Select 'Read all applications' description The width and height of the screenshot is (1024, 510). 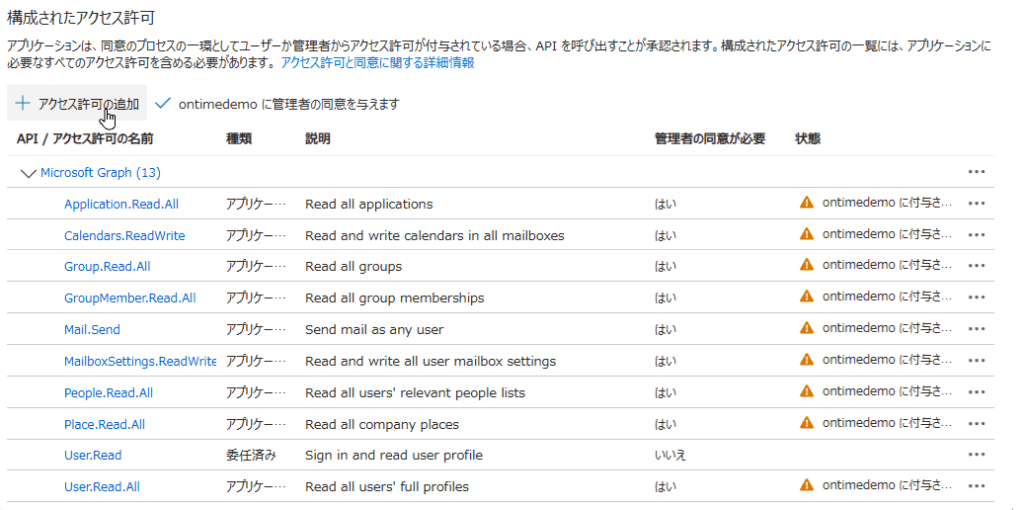[x=369, y=204]
